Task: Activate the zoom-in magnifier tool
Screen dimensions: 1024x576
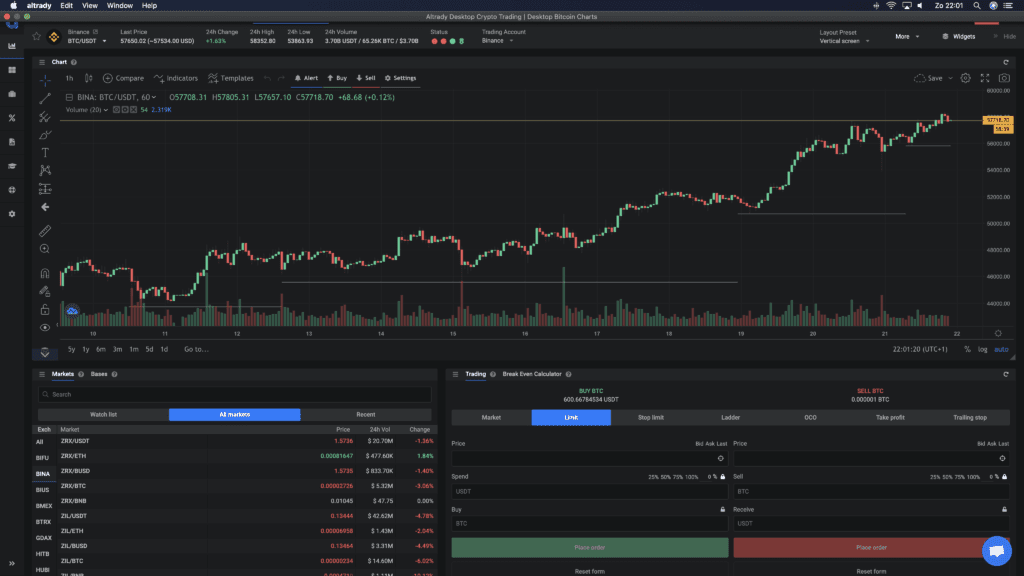Action: pos(45,249)
